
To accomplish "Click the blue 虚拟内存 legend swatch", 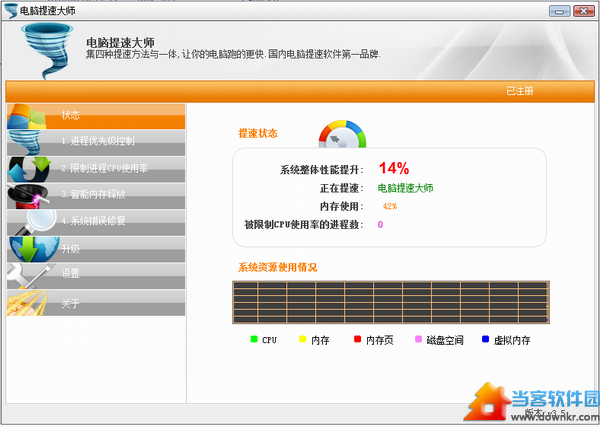I will tap(486, 339).
